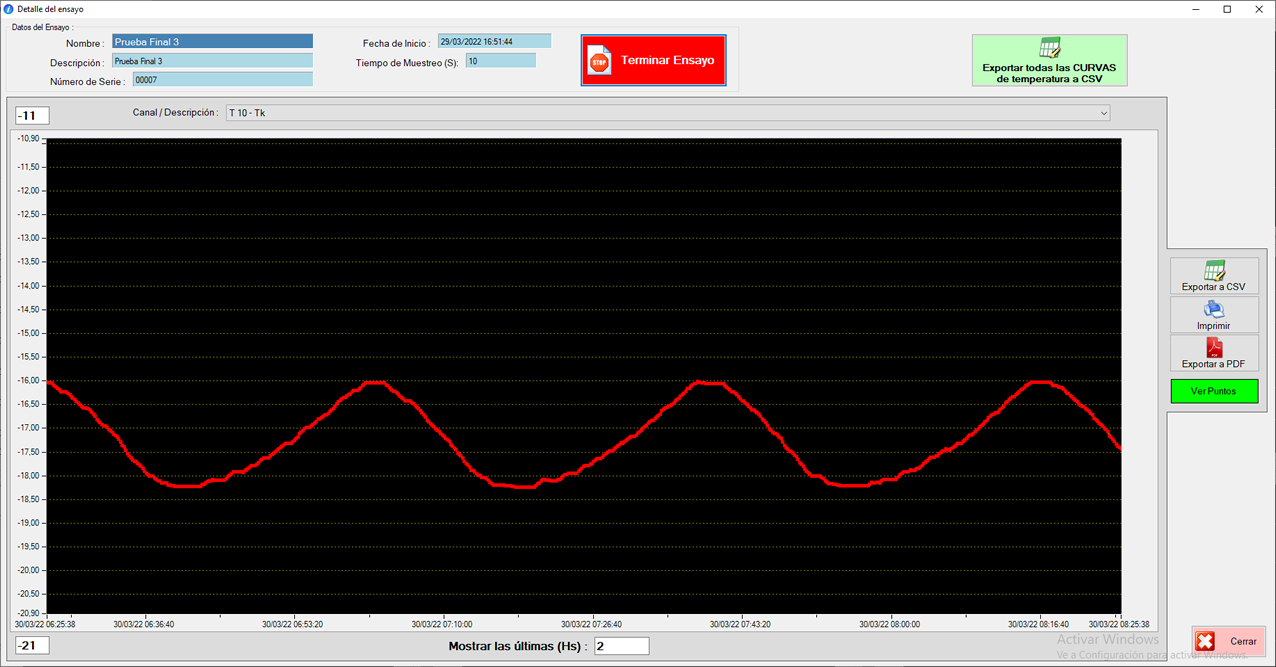Click the Exportar a PDF document icon
1276x667 pixels.
pyautogui.click(x=1214, y=348)
